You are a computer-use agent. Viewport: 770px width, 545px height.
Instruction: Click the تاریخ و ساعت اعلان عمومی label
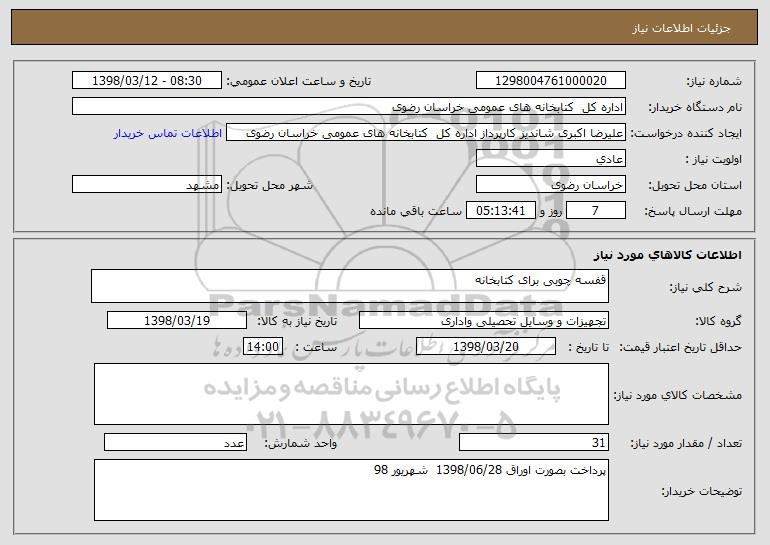coord(299,81)
